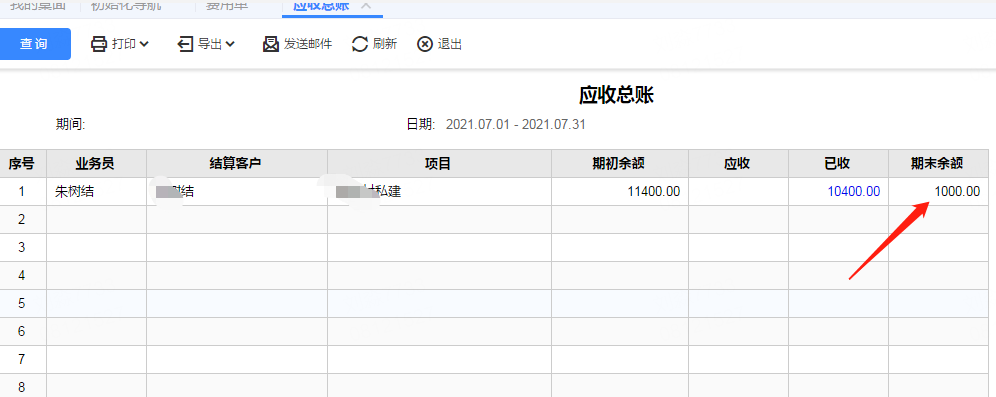The height and width of the screenshot is (397, 996).
Task: Click the project cell ending in 私建
Action: point(440,191)
